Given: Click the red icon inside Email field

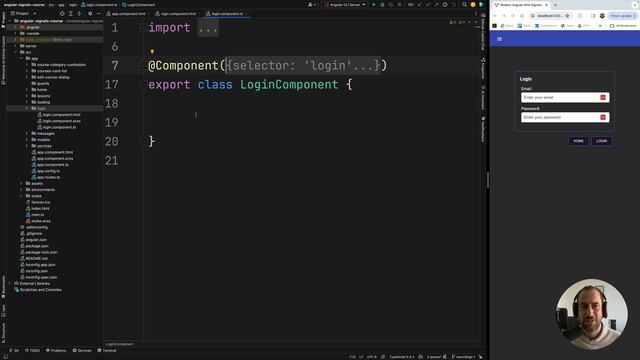Looking at the screenshot, I should pos(603,98).
